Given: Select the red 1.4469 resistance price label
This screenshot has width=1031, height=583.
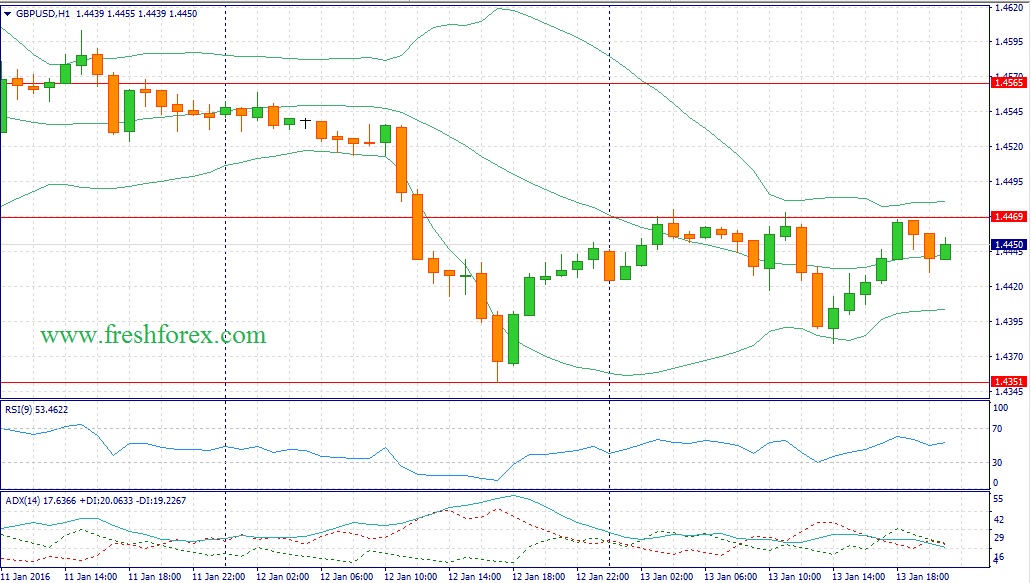Looking at the screenshot, I should [x=1006, y=216].
